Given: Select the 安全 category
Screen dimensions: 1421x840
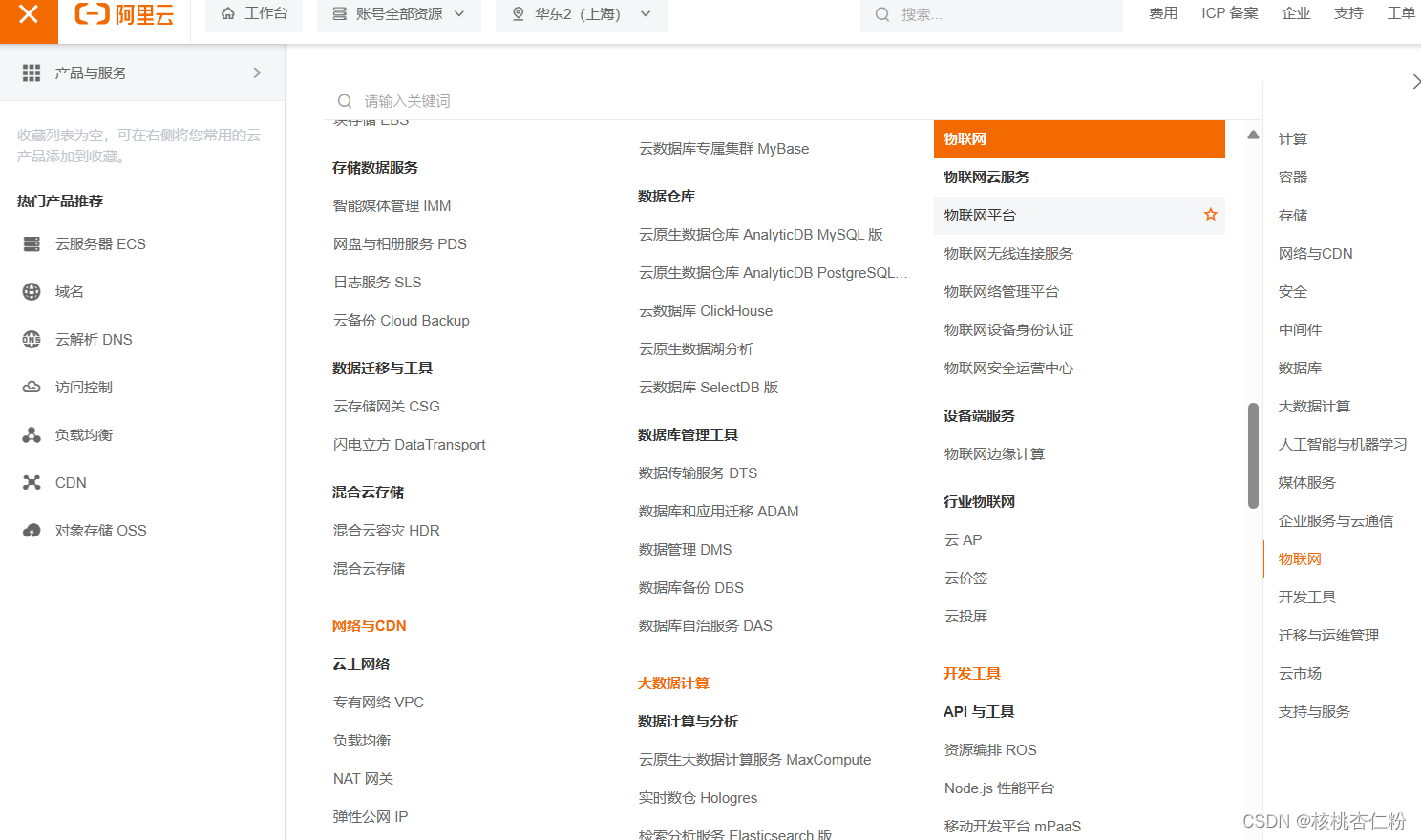Looking at the screenshot, I should (x=1293, y=292).
